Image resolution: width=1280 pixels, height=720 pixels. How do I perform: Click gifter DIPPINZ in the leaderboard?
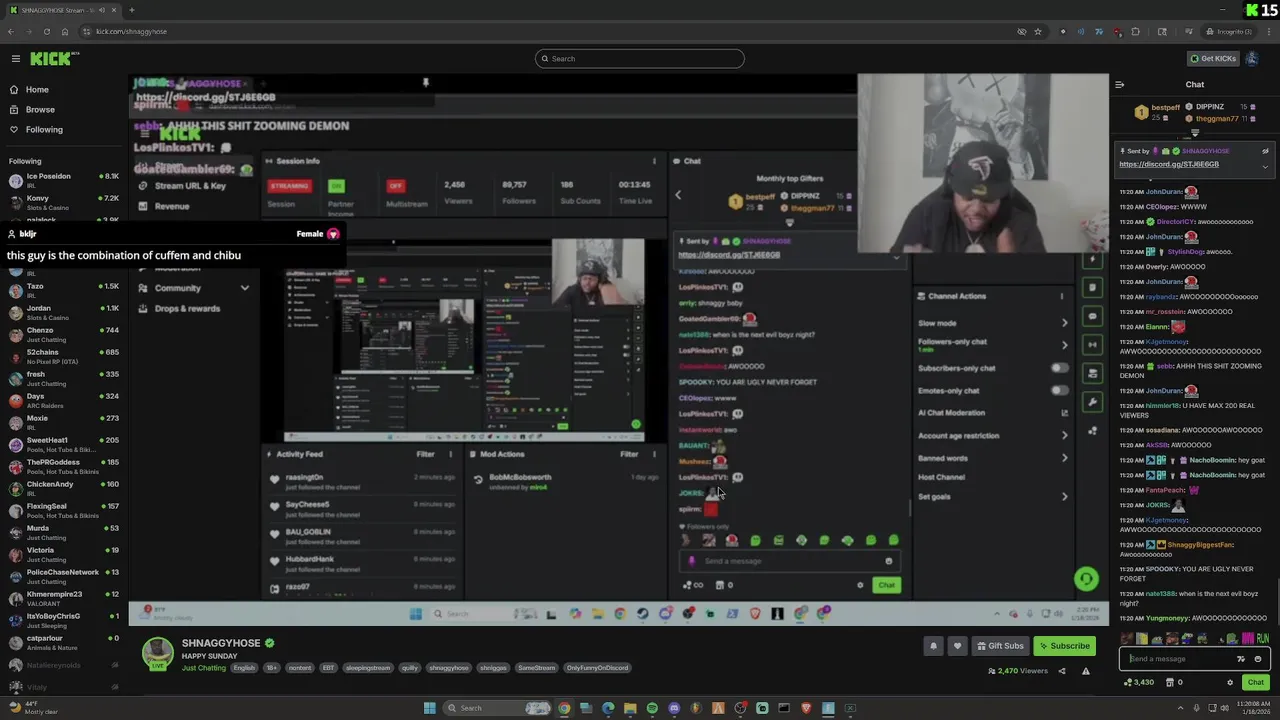pos(1209,107)
